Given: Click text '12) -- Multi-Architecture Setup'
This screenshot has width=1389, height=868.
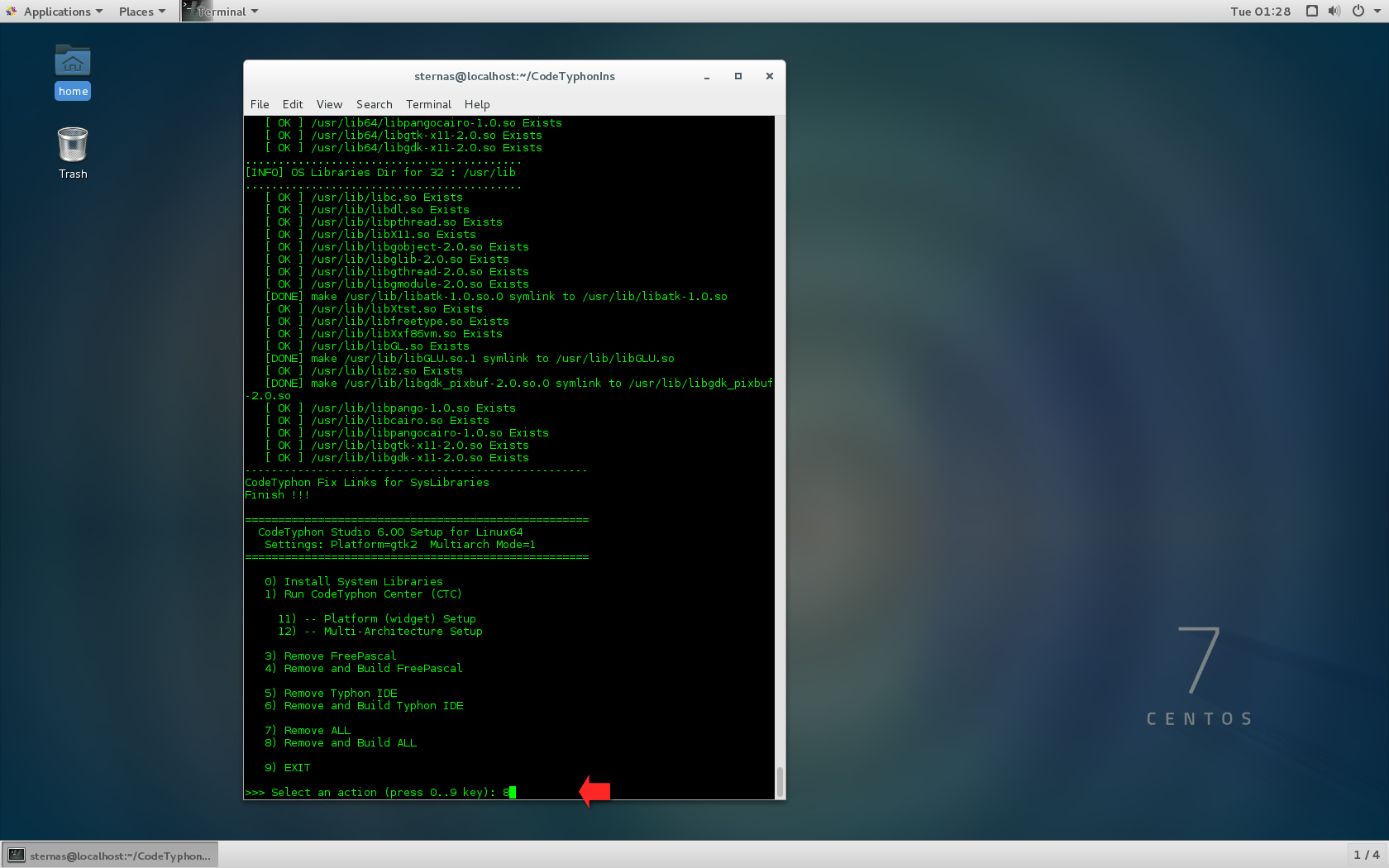Looking at the screenshot, I should (380, 631).
